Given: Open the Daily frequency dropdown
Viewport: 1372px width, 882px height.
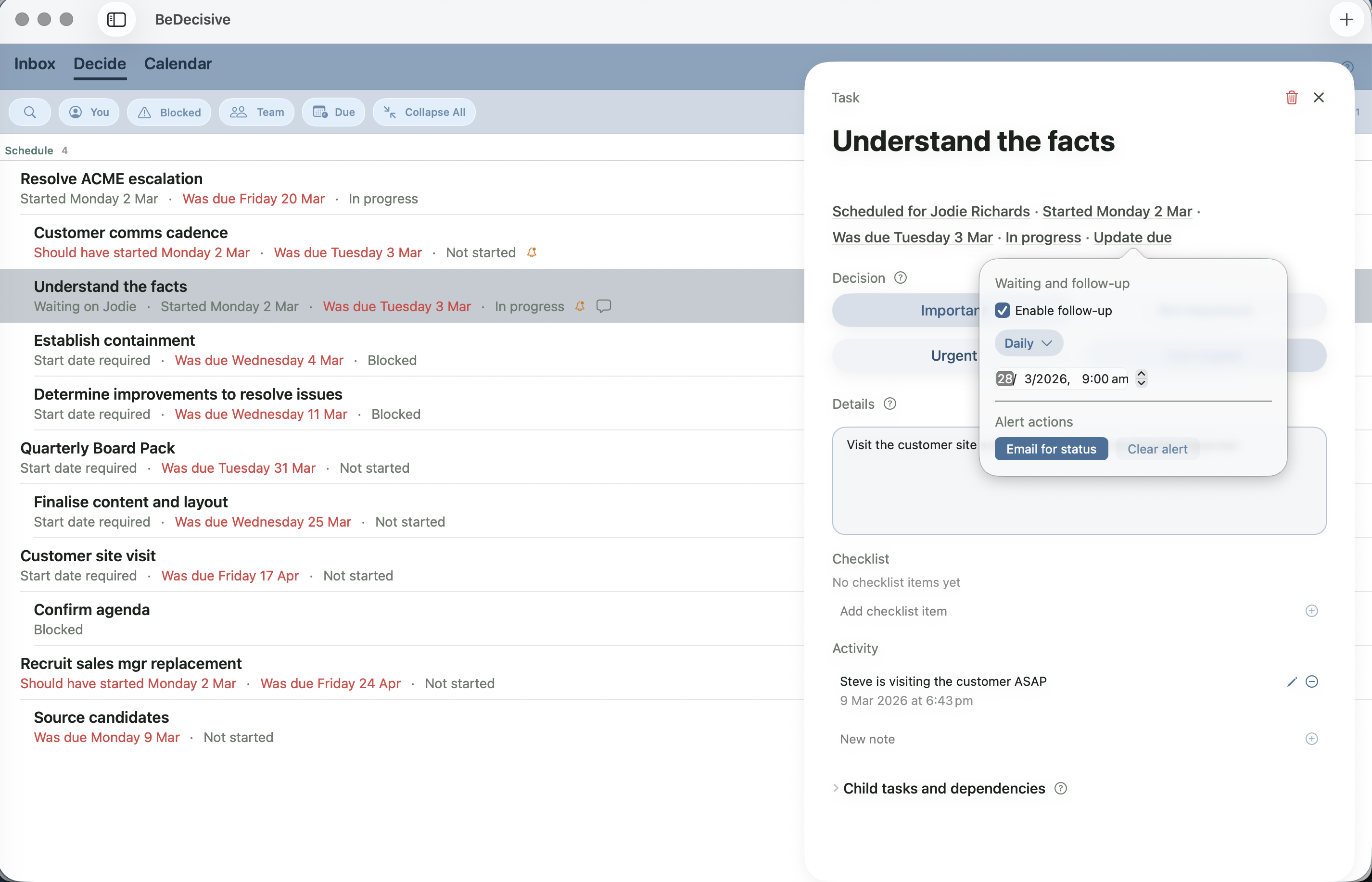Looking at the screenshot, I should click(x=1029, y=343).
